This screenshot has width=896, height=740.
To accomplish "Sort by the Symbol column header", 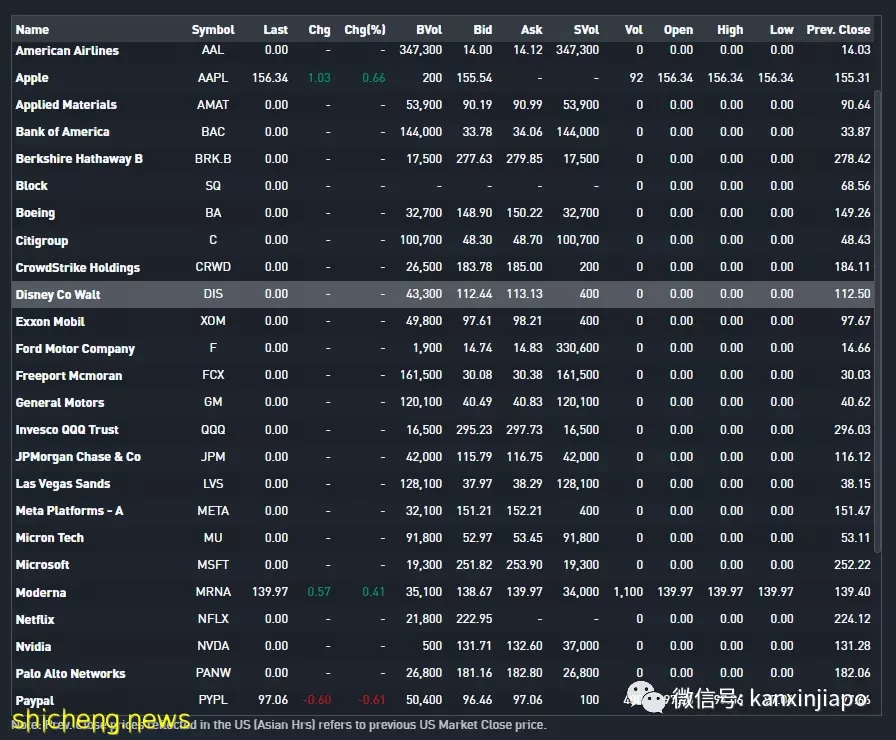I will [x=213, y=30].
